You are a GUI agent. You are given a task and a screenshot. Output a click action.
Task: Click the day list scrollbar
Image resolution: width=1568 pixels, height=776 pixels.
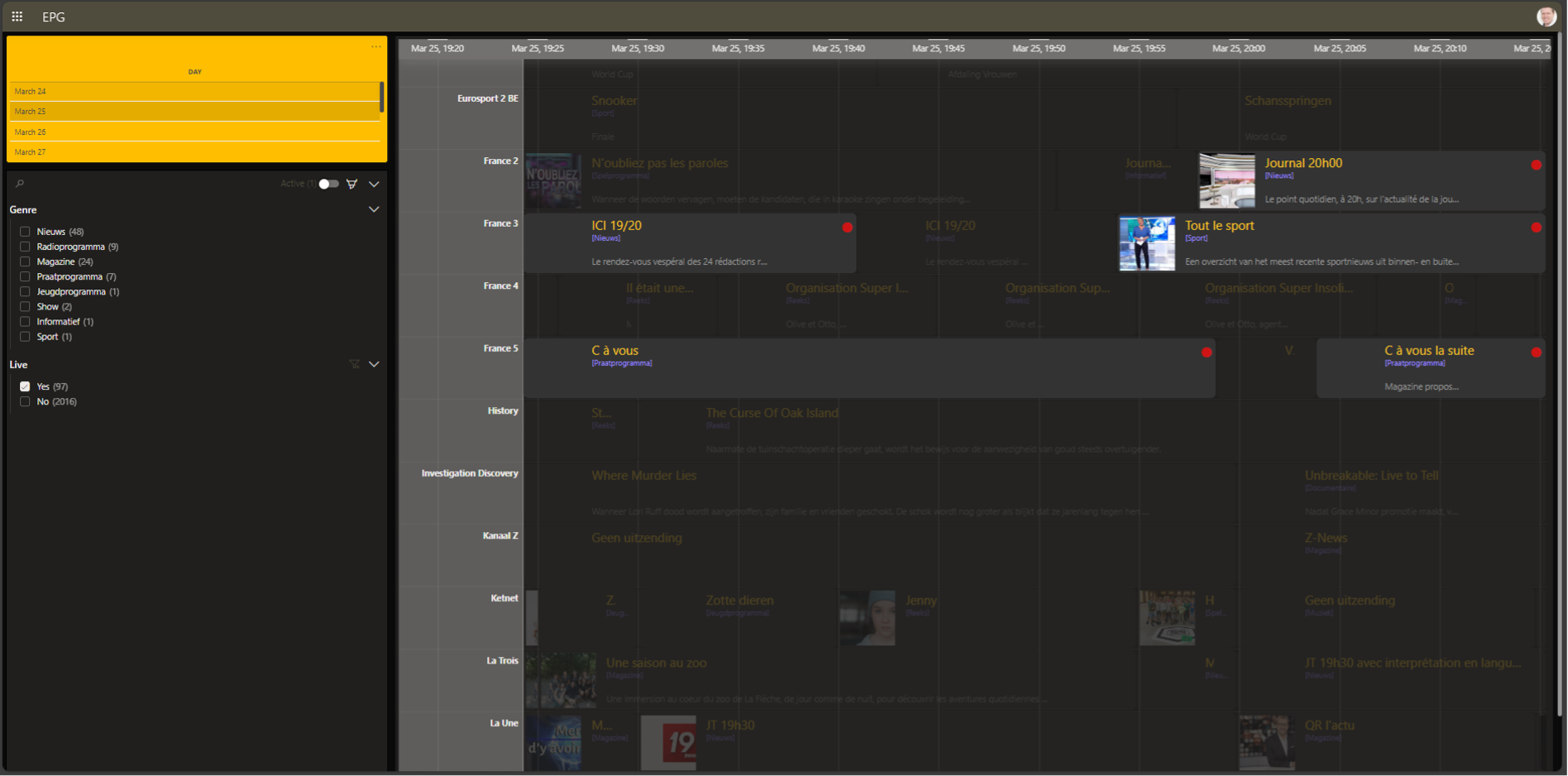(x=381, y=97)
